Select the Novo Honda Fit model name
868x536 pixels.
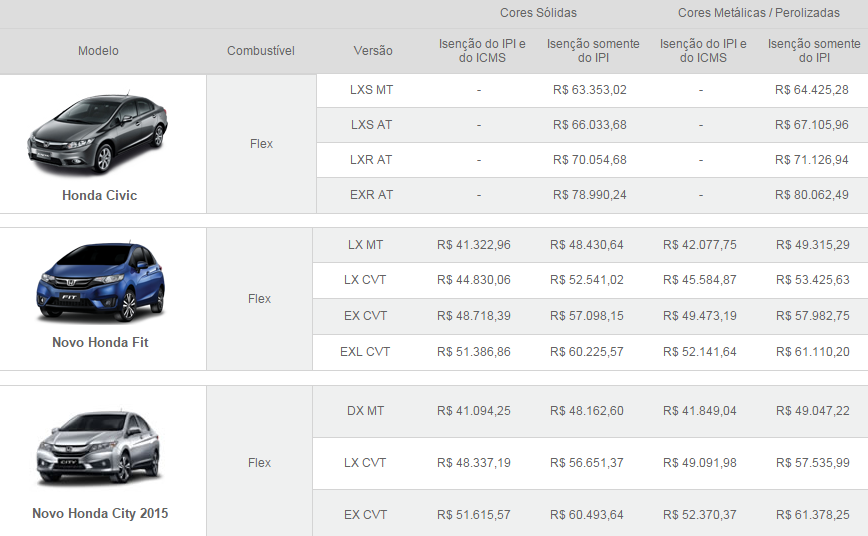pyautogui.click(x=100, y=342)
